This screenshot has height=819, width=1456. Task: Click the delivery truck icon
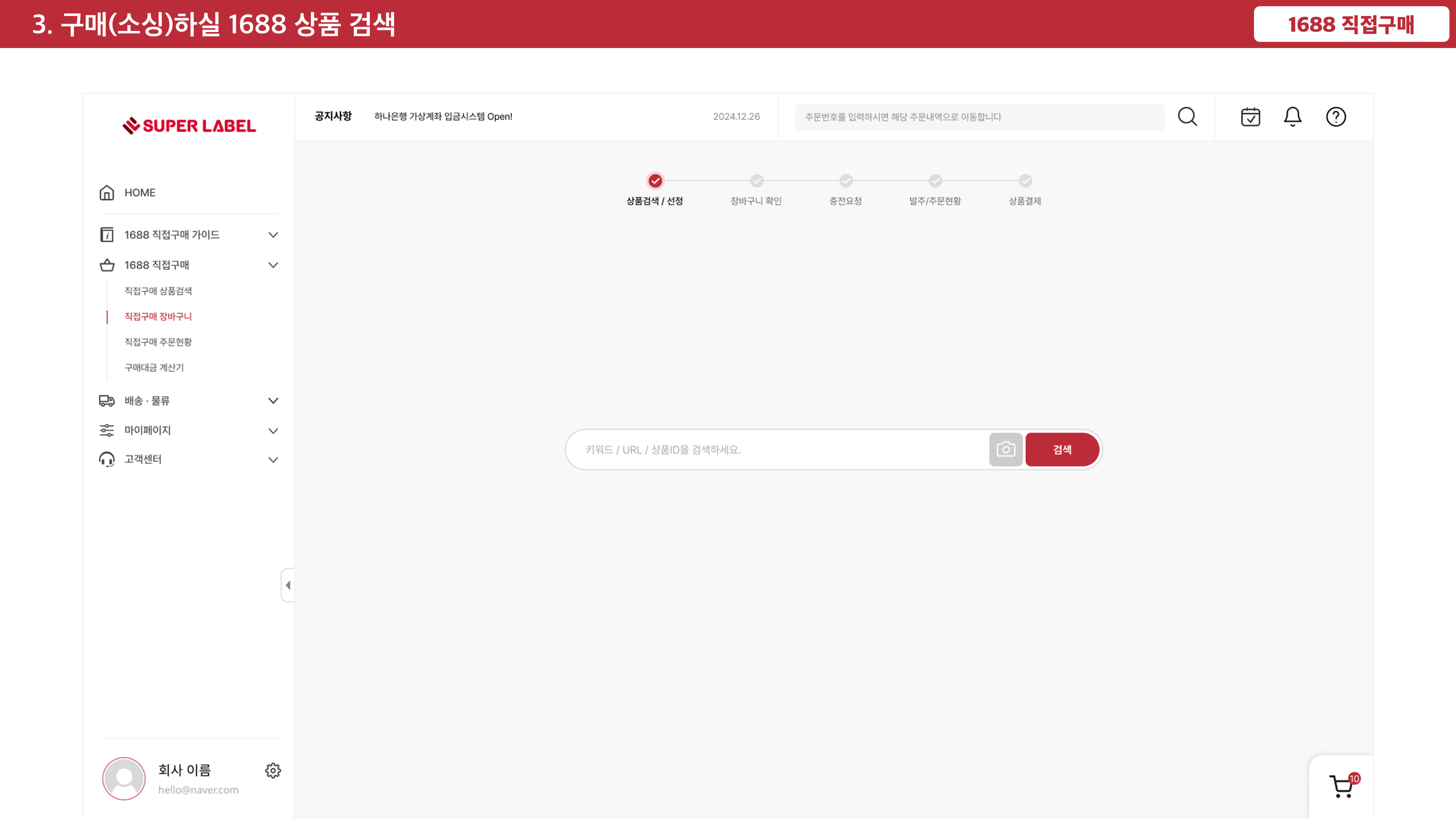click(107, 401)
